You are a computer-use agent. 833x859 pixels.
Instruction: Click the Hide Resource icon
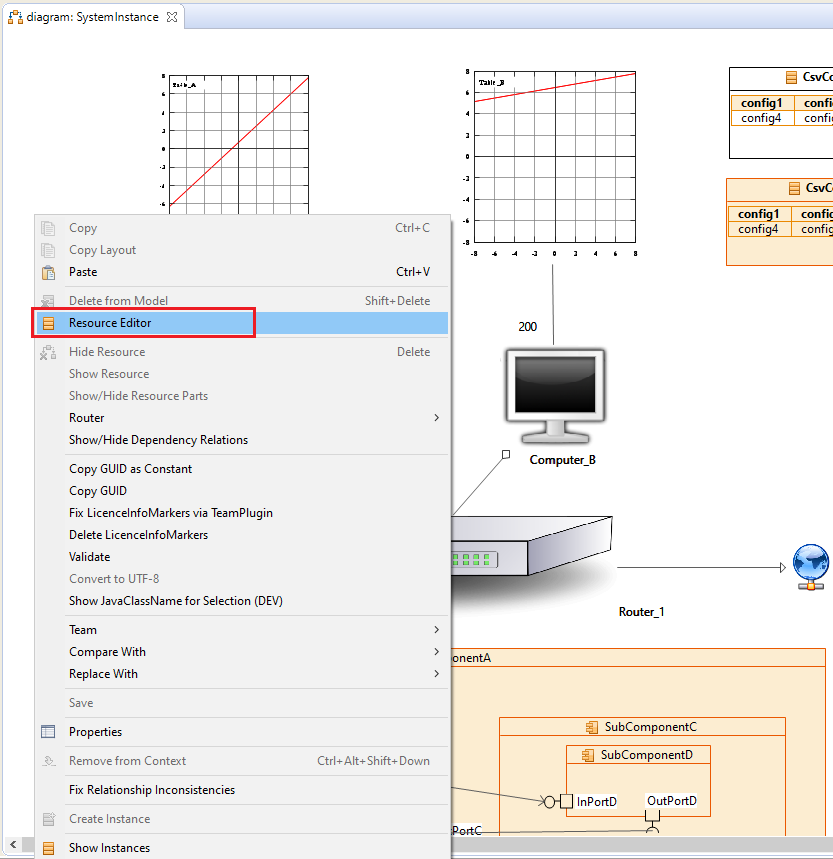pyautogui.click(x=48, y=351)
